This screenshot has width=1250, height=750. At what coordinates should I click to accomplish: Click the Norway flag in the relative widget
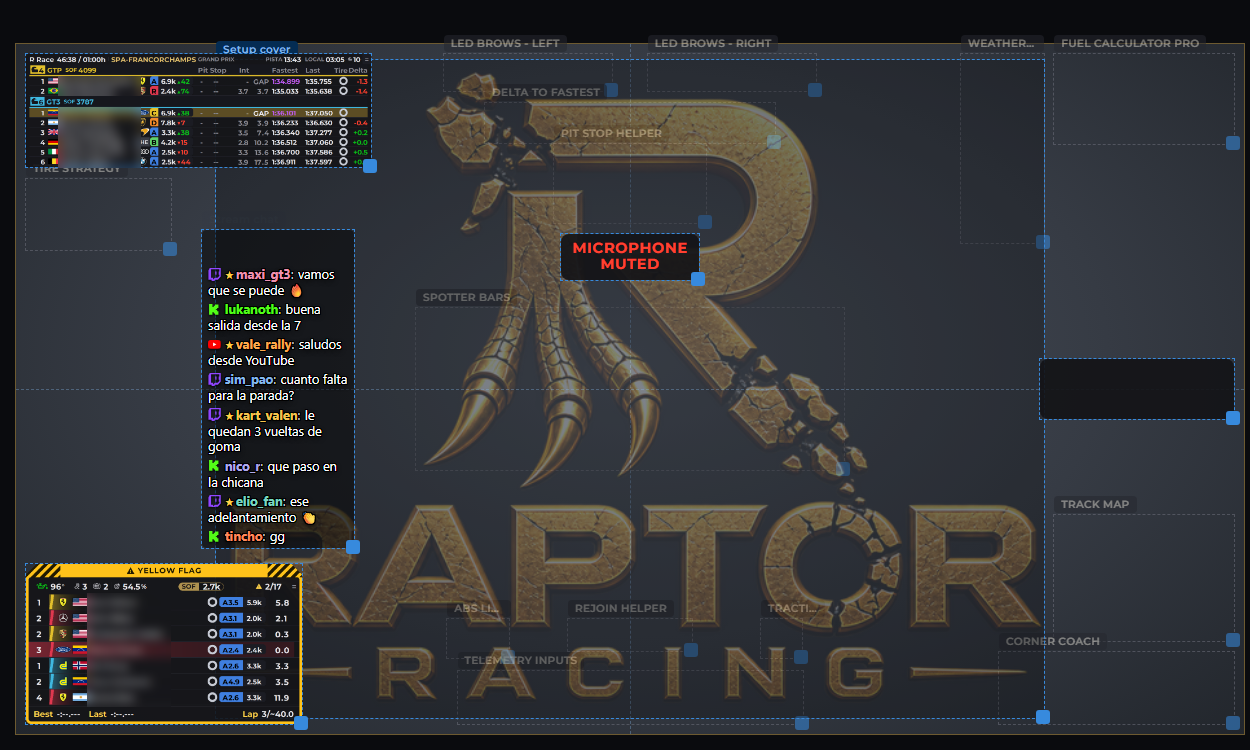point(80,665)
